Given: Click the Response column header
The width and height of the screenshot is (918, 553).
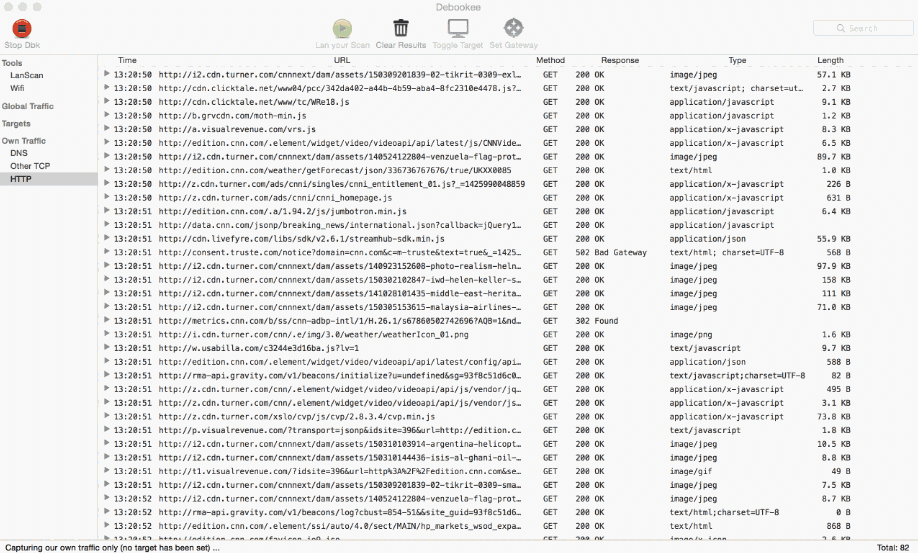Looking at the screenshot, I should pos(619,60).
